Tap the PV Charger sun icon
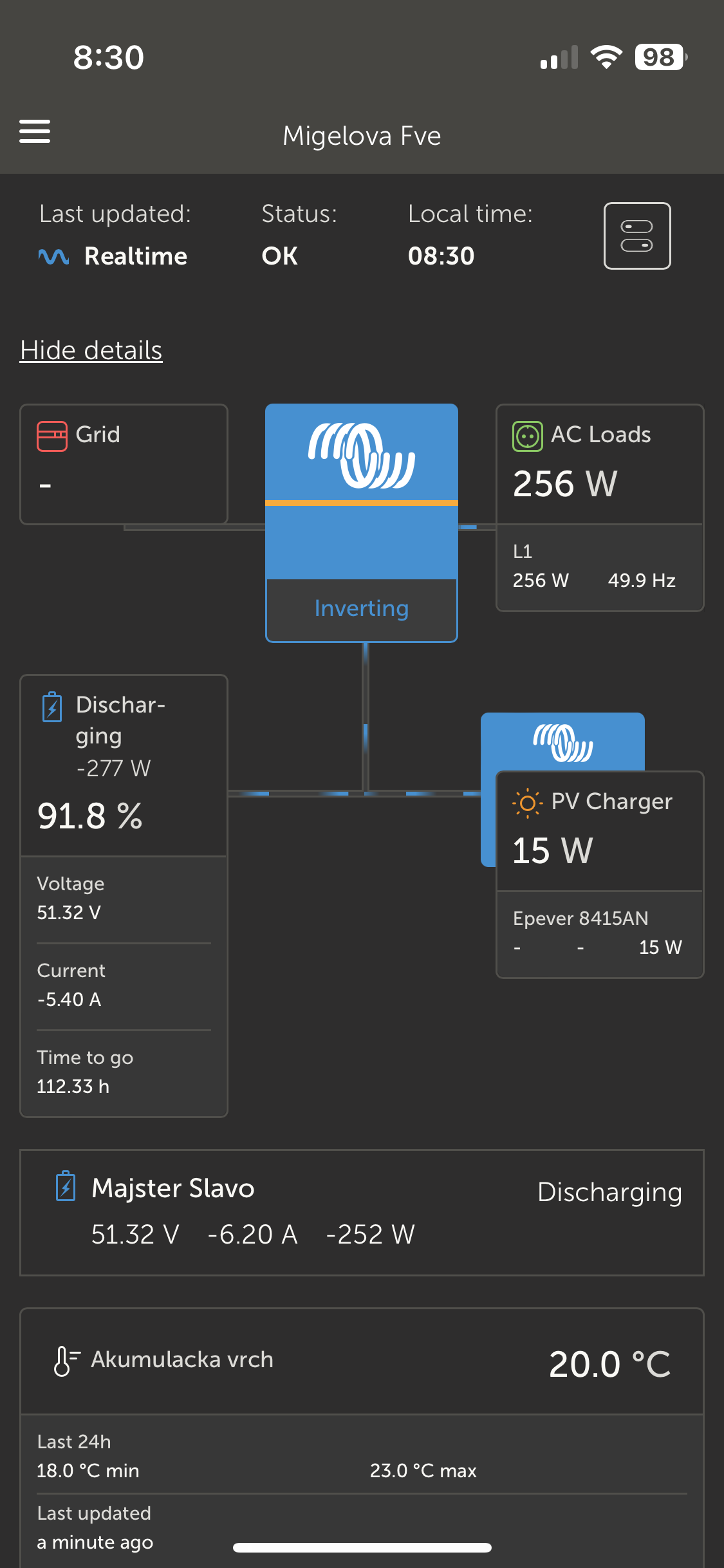 527,803
